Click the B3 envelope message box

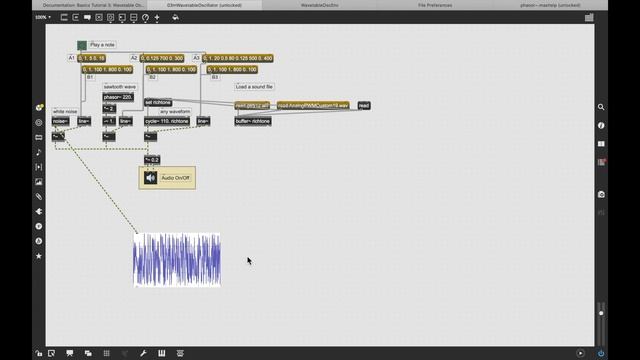tap(232, 70)
